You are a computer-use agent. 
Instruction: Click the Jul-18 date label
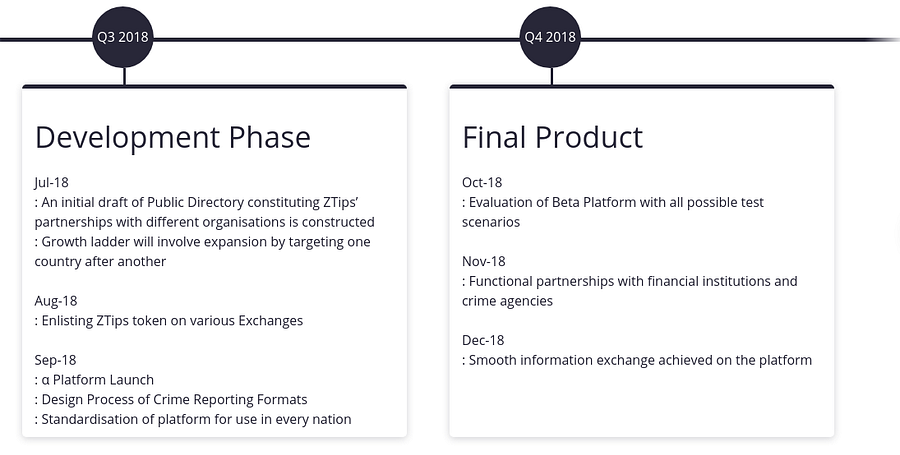click(52, 182)
